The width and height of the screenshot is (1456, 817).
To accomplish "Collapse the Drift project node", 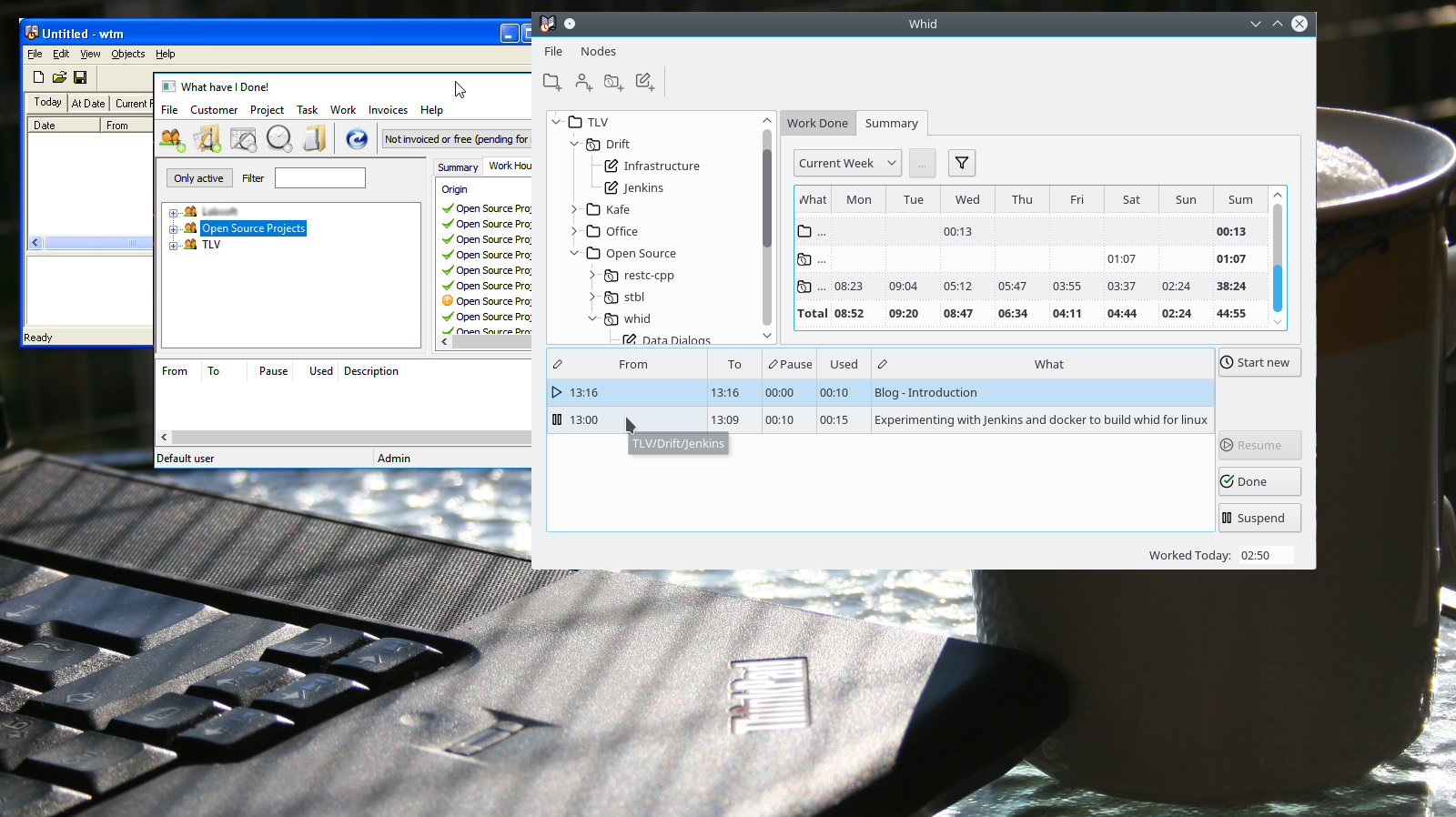I will click(574, 144).
